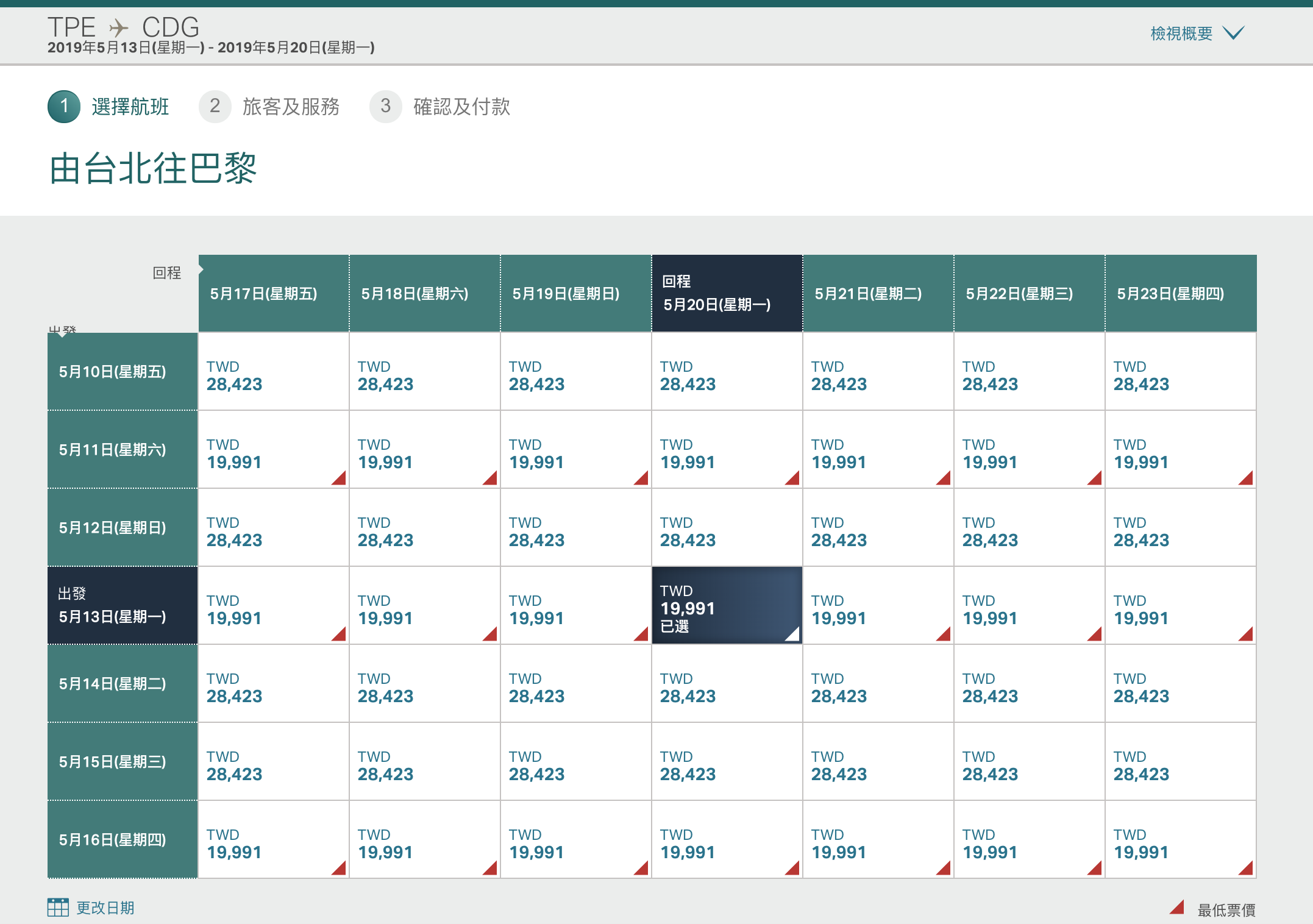Select the 5月10日(星期五) departure row header
Image resolution: width=1313 pixels, height=924 pixels.
point(123,372)
